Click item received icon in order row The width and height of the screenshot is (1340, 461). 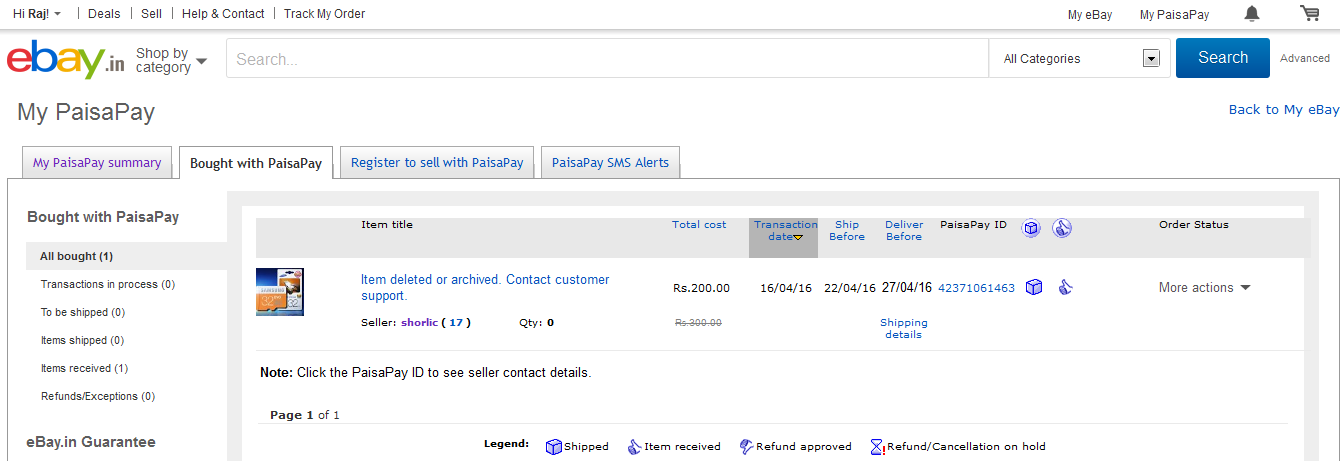[1066, 288]
